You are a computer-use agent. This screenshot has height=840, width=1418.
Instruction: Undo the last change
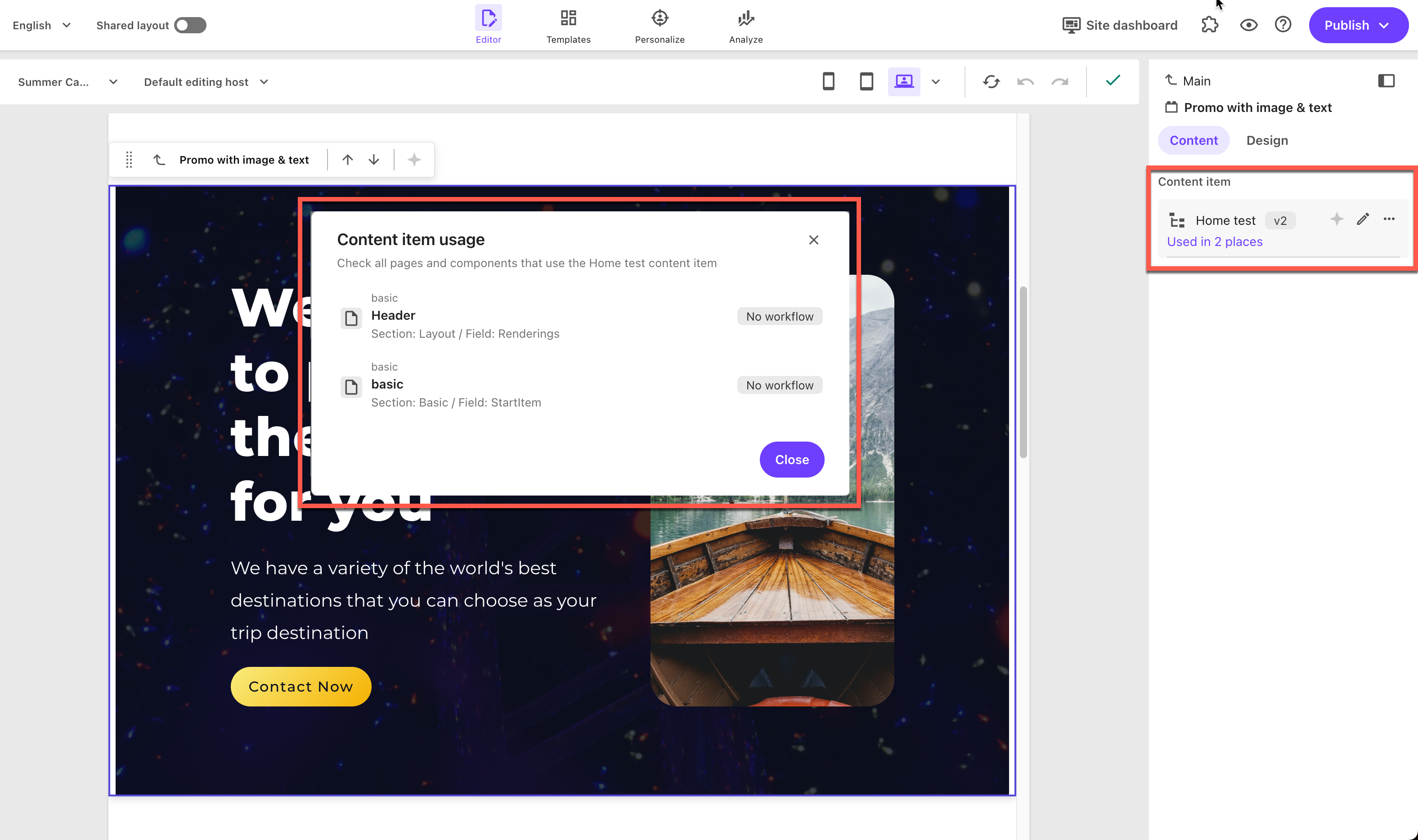[x=1025, y=81]
